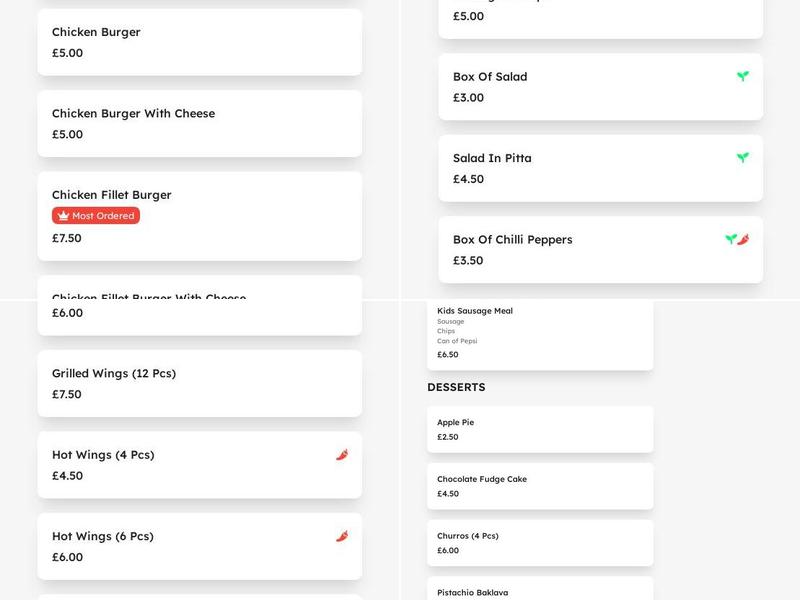Select the spicy icon on Hot Wings (6 Pcs)
Image resolution: width=800 pixels, height=600 pixels.
[342, 535]
